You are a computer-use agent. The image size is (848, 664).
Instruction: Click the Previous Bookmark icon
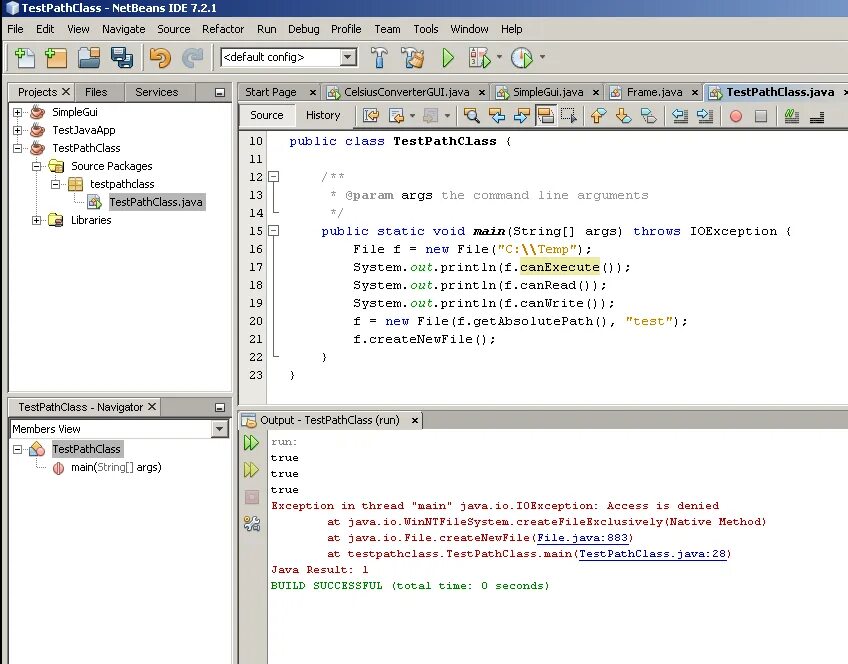pos(598,116)
